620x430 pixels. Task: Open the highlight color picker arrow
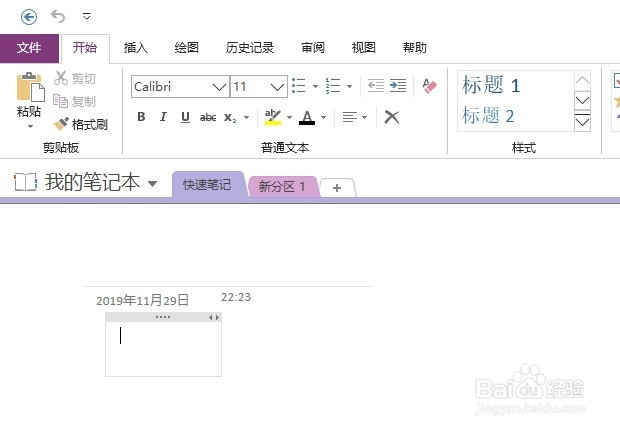(x=289, y=117)
